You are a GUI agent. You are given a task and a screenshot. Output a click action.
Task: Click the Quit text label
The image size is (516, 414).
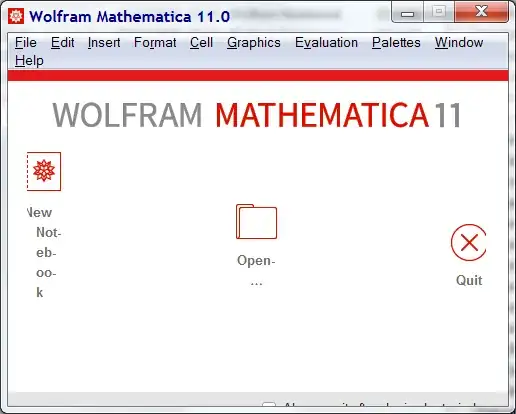[469, 280]
